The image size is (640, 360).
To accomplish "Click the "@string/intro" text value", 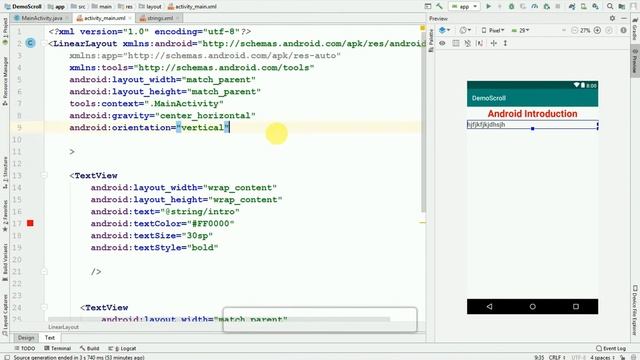I will (200, 212).
